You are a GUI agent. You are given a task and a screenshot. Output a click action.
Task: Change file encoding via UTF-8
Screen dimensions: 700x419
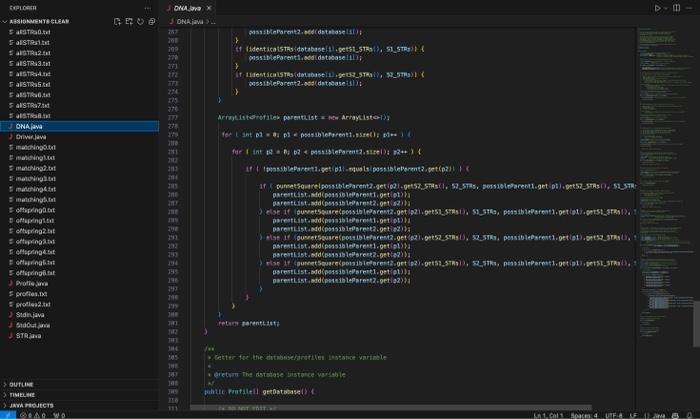coord(614,415)
